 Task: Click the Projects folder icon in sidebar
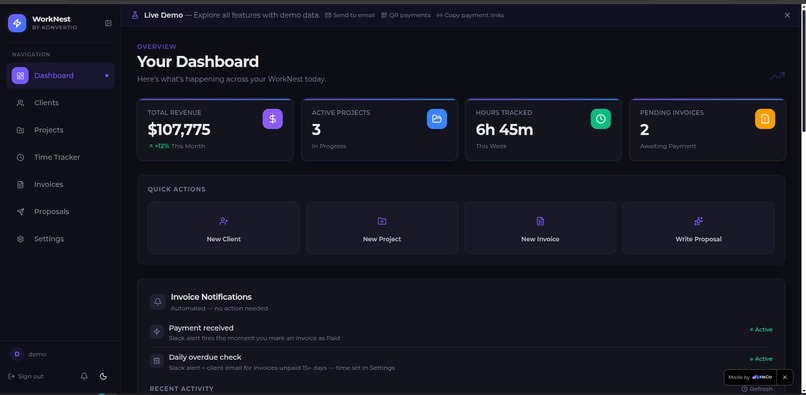[21, 130]
